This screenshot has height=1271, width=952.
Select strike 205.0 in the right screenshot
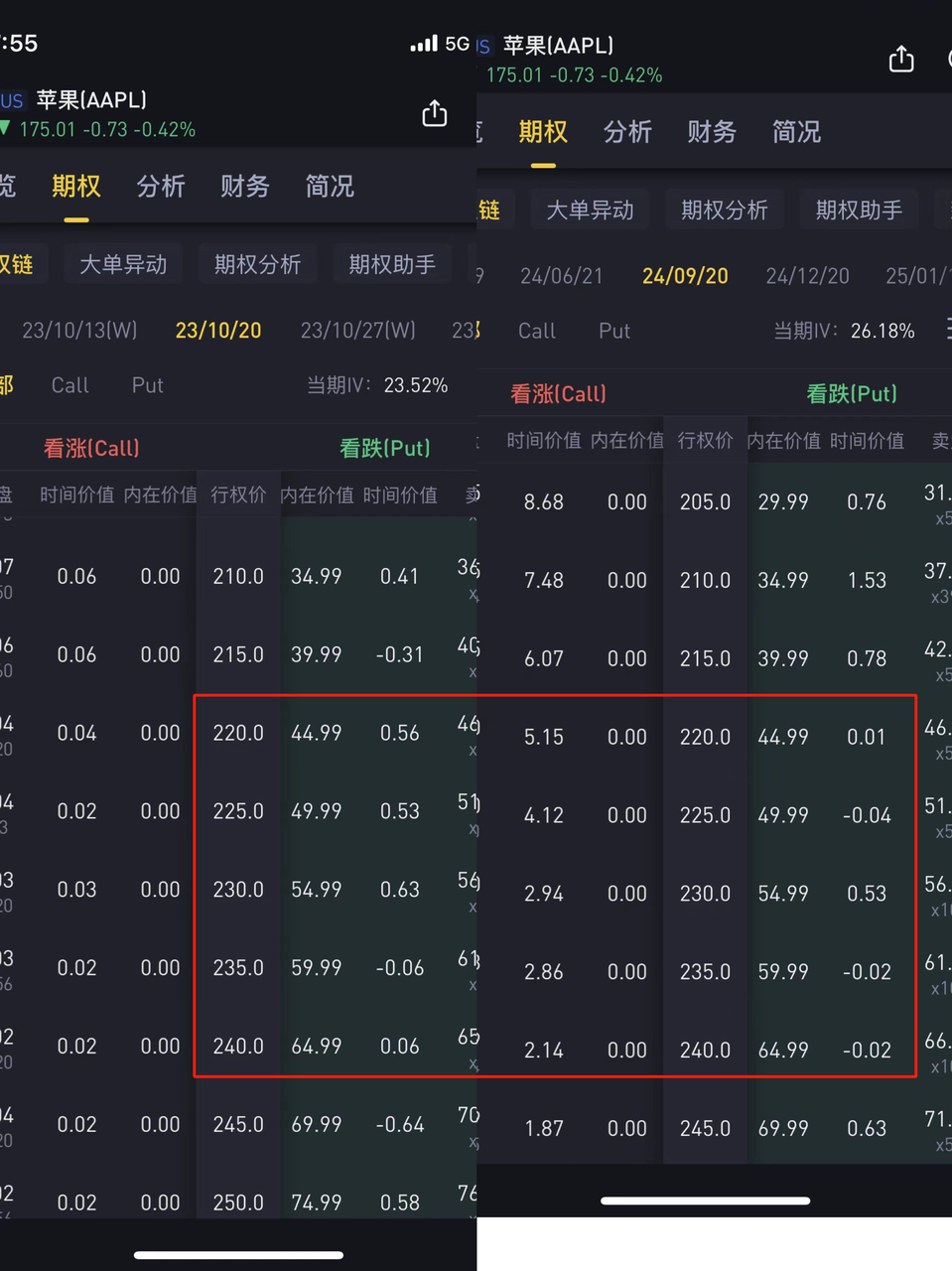click(705, 501)
